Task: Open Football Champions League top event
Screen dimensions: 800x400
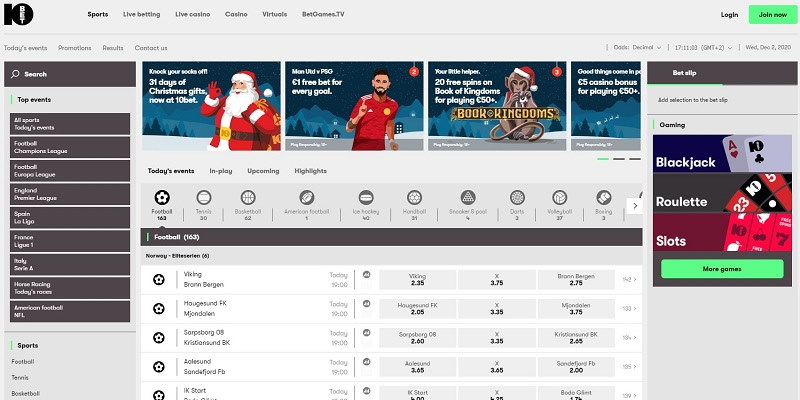Action: [70, 147]
